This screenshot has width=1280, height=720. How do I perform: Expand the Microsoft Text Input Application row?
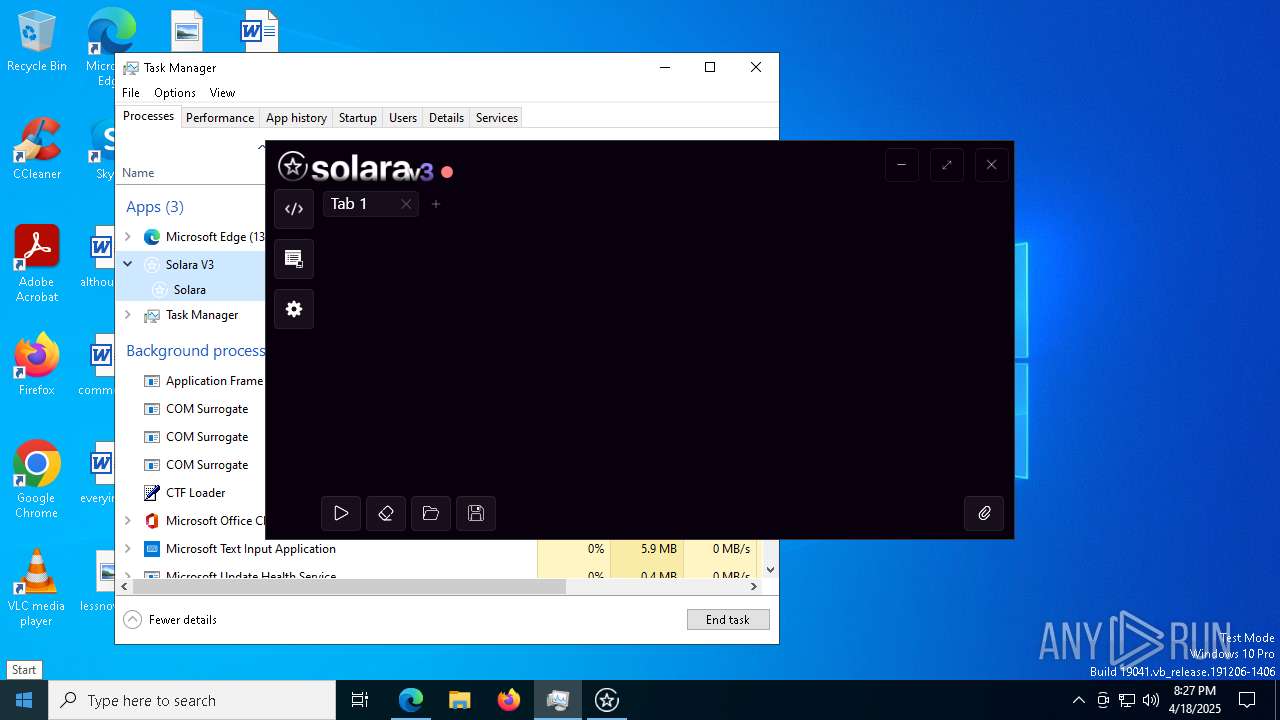click(x=128, y=549)
